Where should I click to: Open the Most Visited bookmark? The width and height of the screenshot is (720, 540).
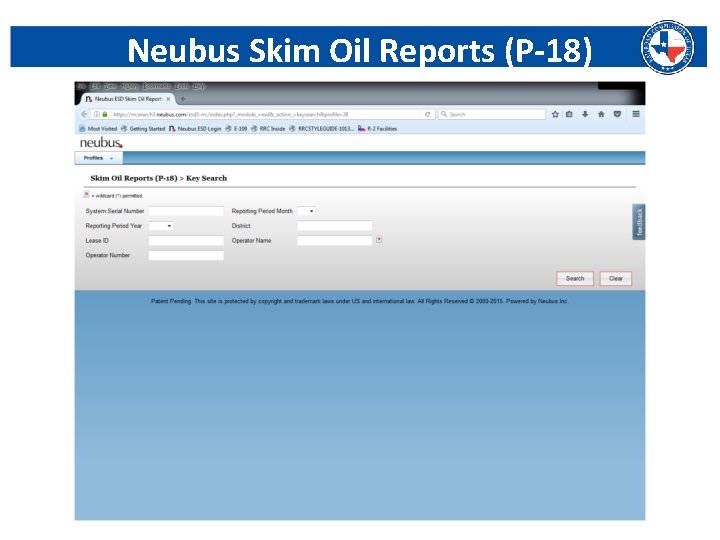point(98,129)
